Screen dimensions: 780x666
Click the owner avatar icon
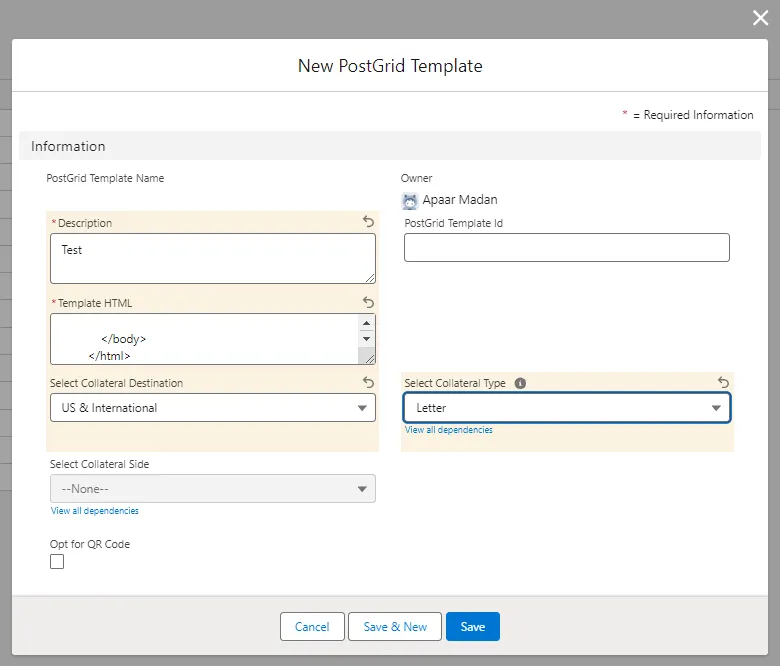[410, 200]
